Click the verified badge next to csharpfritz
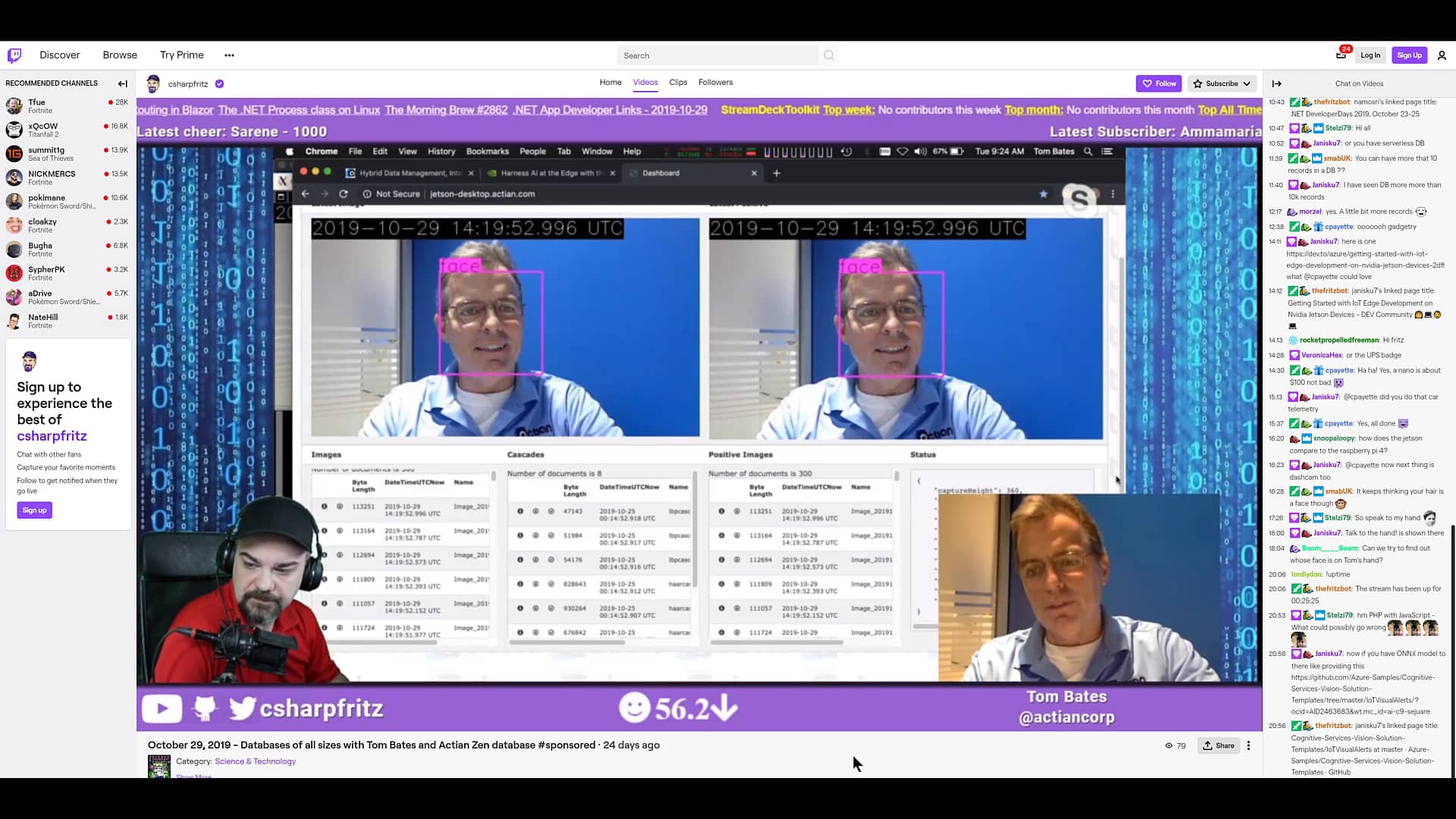Viewport: 1456px width, 819px height. pos(219,83)
